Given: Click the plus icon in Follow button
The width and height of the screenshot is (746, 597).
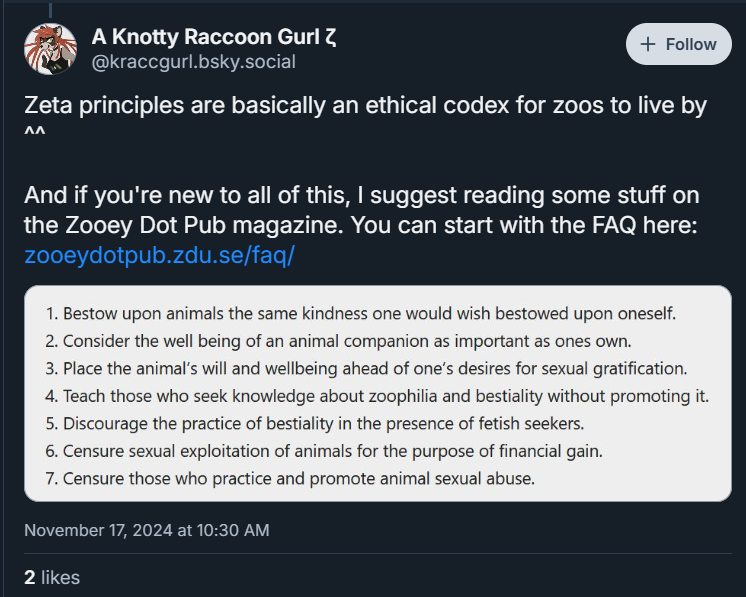Looking at the screenshot, I should pos(648,45).
